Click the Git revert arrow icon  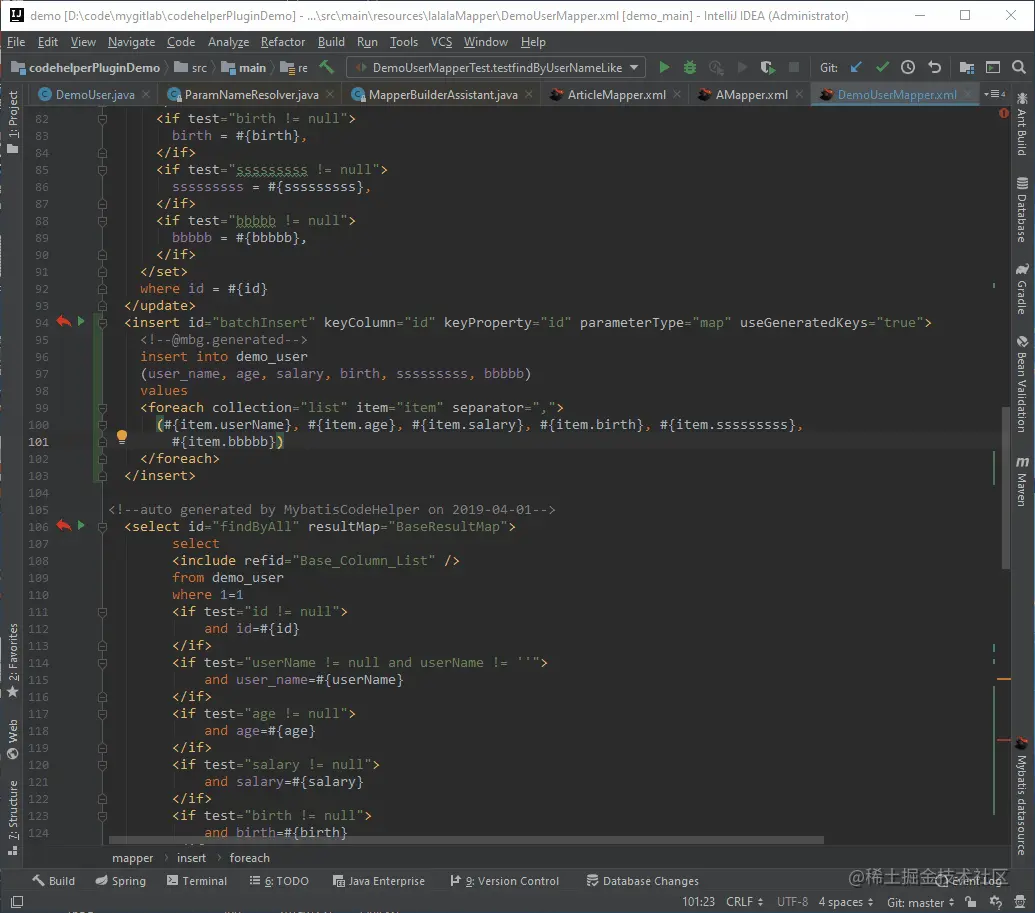tap(934, 68)
